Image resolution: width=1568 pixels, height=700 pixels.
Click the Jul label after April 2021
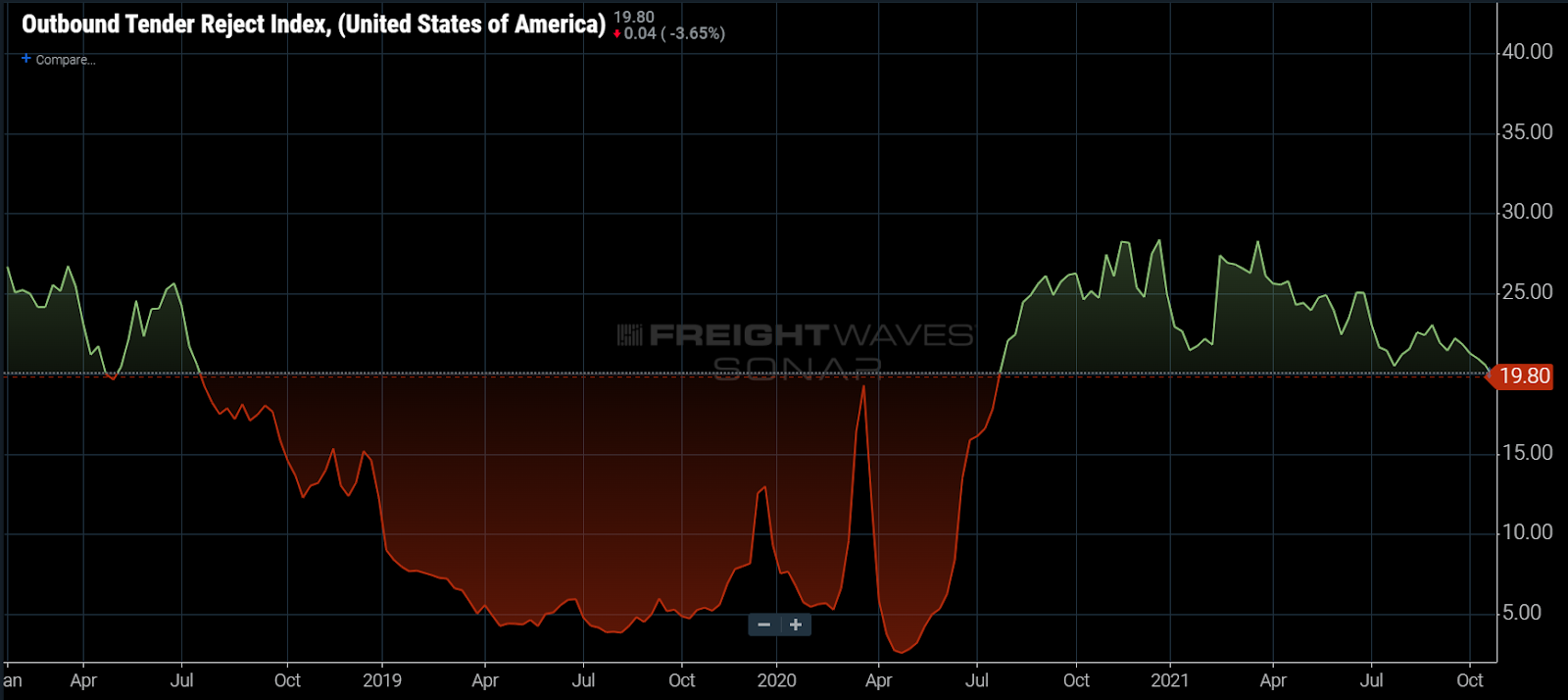click(x=1372, y=680)
